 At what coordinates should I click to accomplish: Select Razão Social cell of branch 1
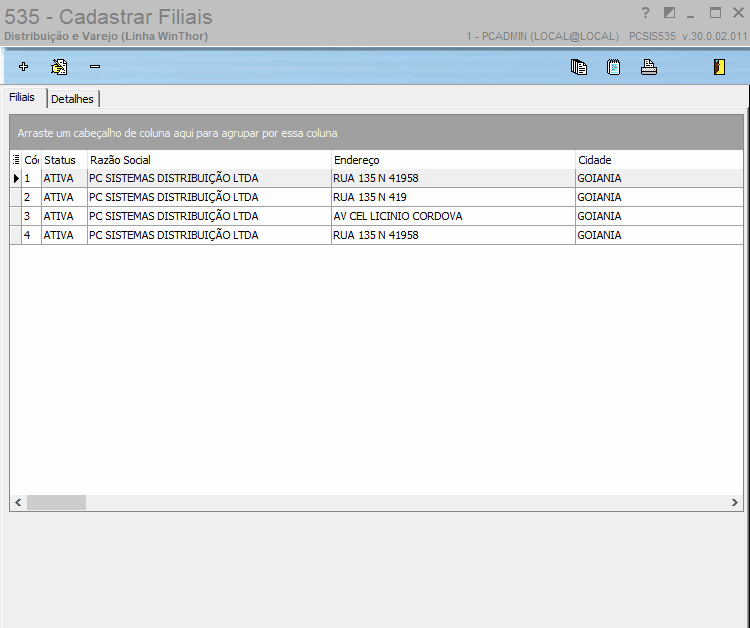click(x=209, y=178)
